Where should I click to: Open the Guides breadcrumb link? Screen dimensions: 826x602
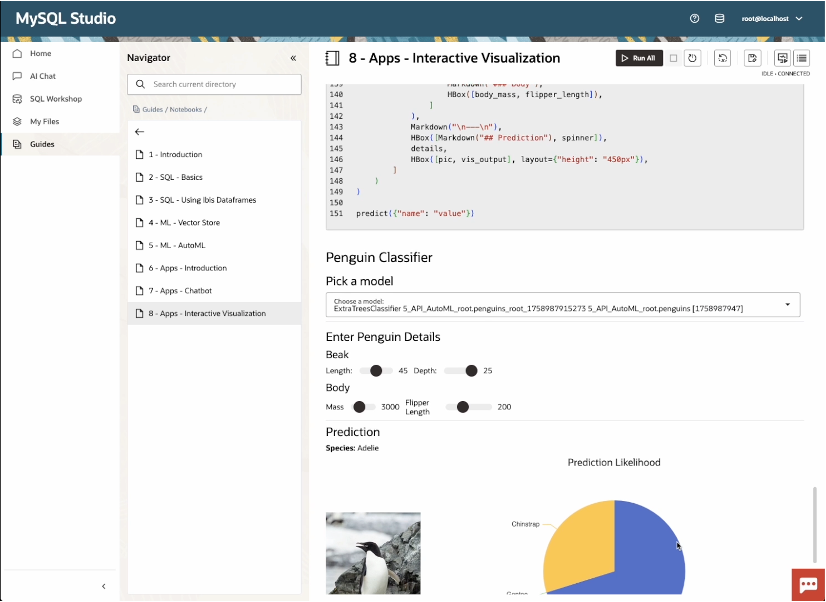(152, 110)
